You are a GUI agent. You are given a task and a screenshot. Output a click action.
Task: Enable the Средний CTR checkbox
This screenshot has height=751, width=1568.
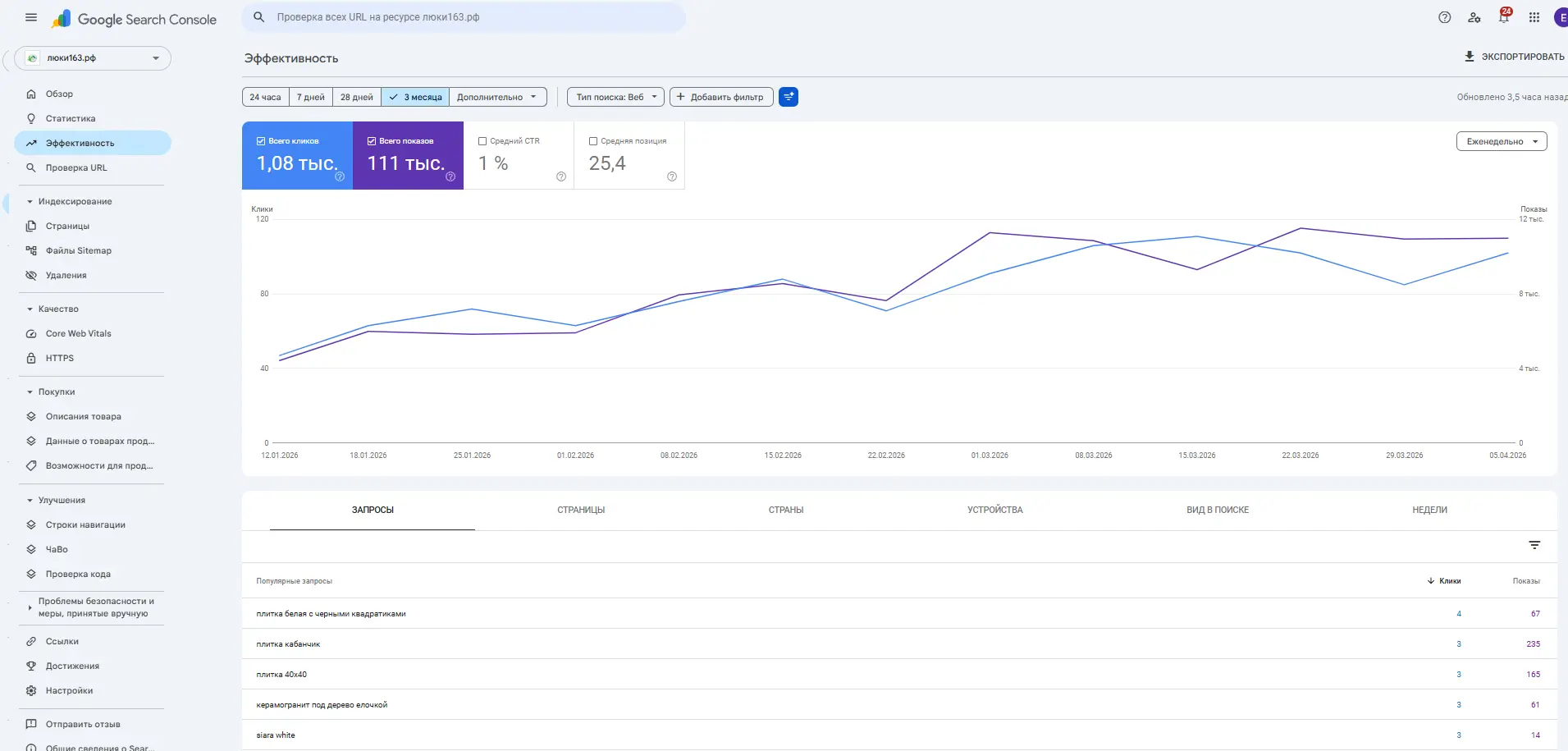482,141
